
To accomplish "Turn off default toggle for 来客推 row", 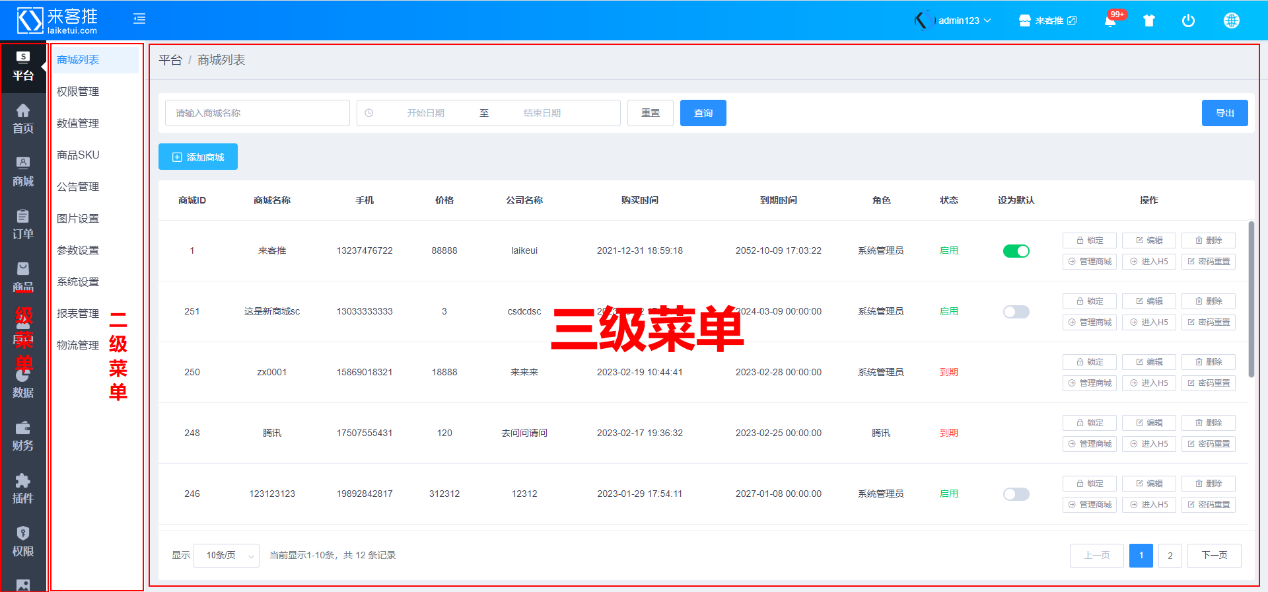I will (1016, 251).
